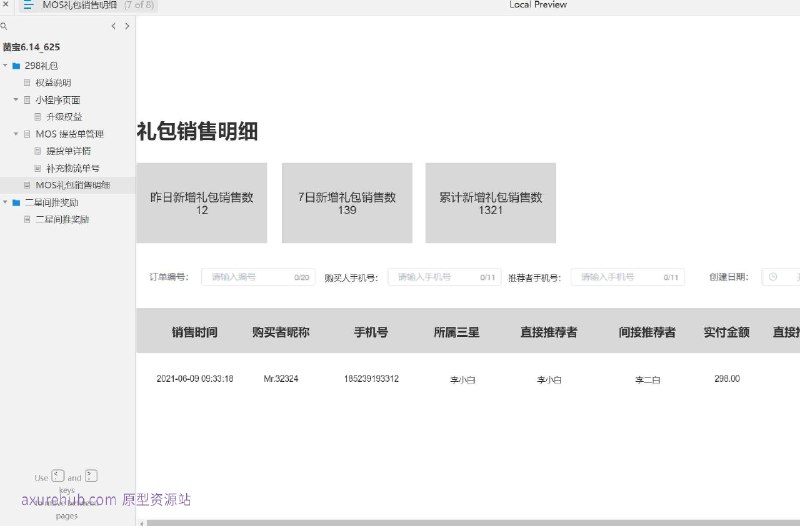The image size is (800, 526).
Task: Click the 实付金额 column header
Action: tap(727, 332)
